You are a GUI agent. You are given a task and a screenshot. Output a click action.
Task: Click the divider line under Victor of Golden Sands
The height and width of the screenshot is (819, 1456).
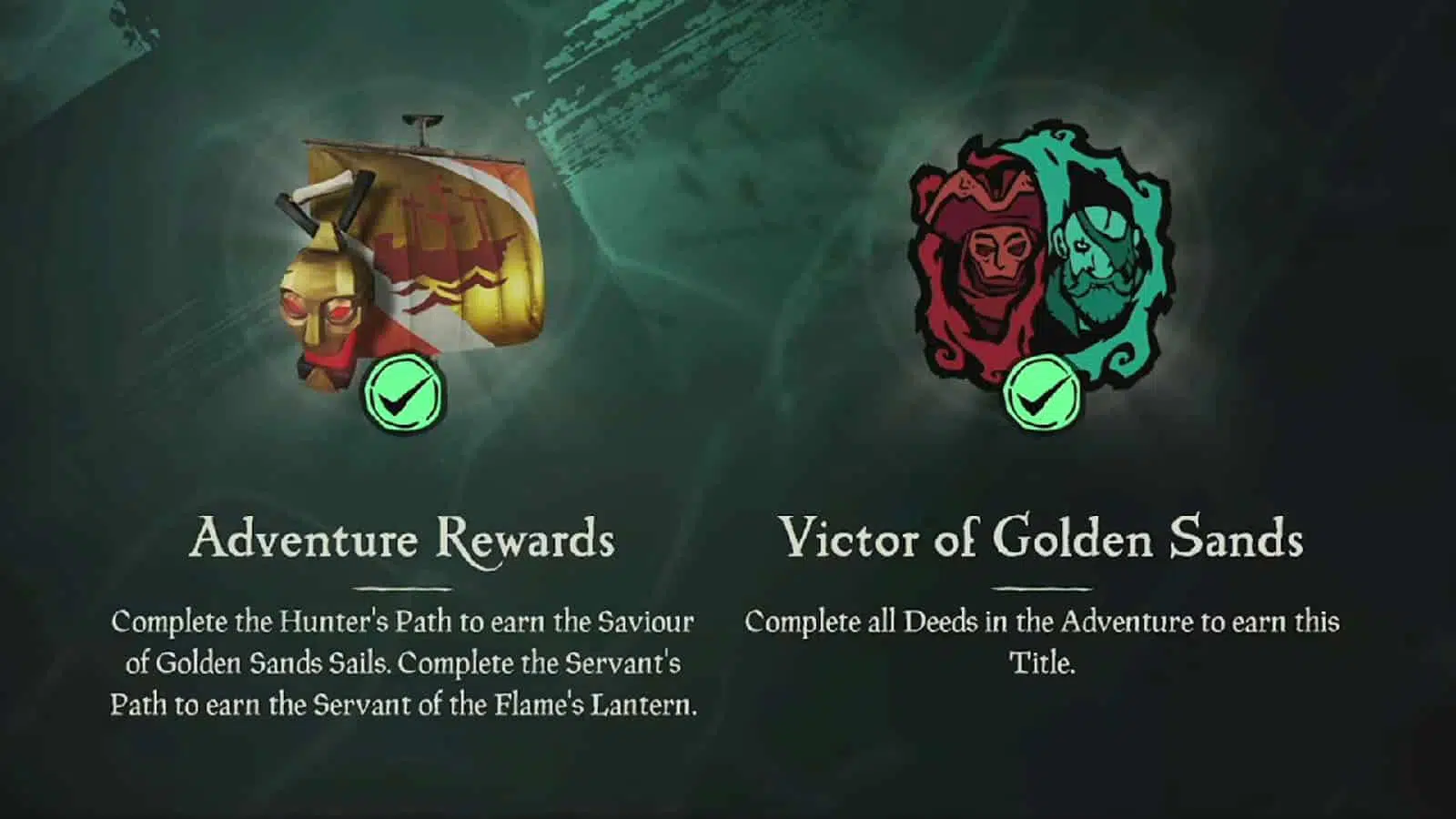(1042, 589)
